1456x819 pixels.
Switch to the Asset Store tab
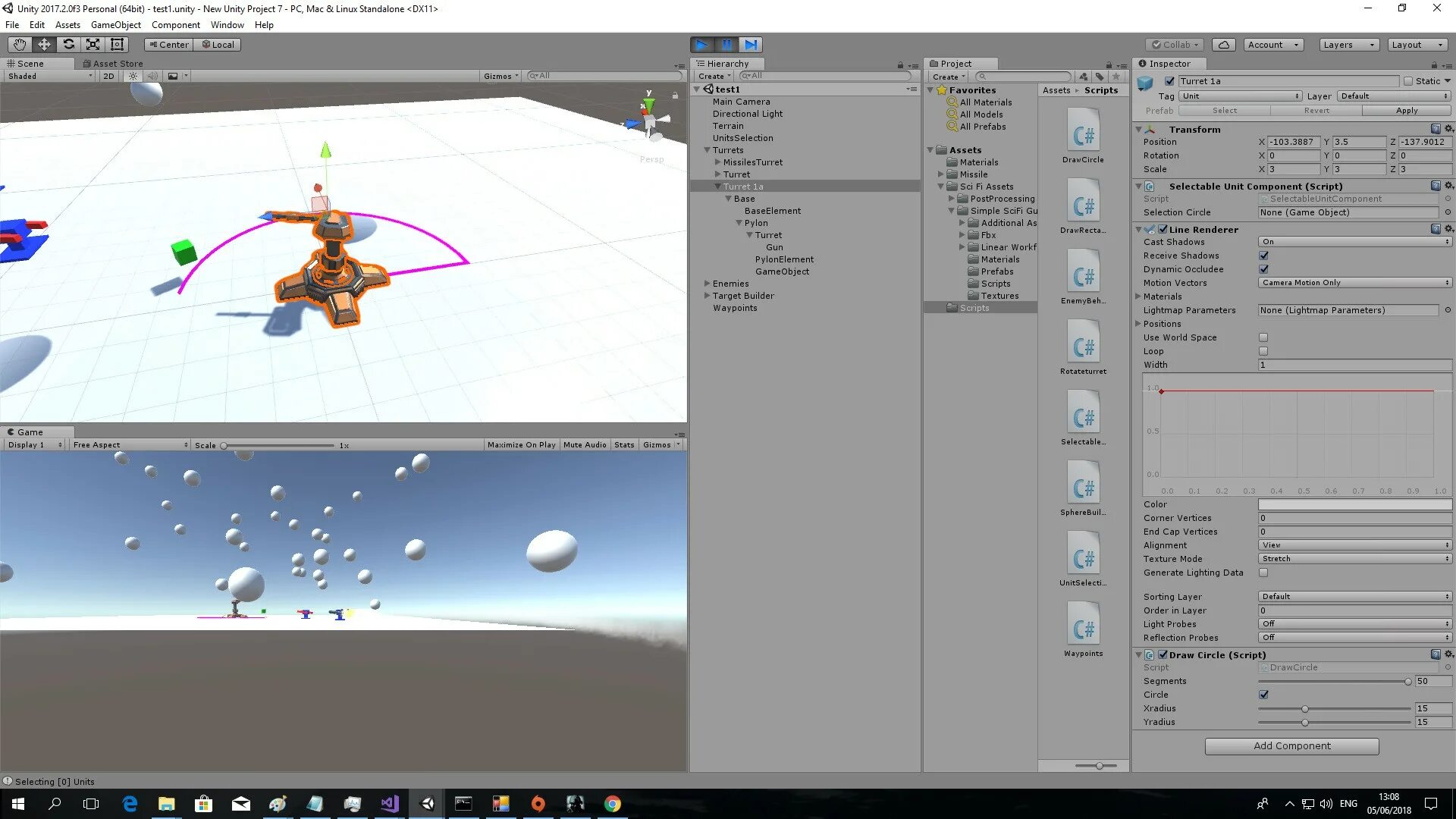[114, 64]
